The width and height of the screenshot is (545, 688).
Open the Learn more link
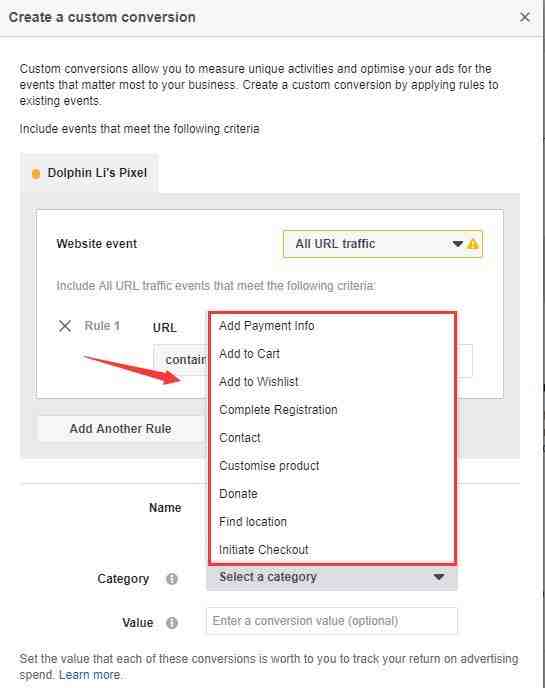[90, 675]
